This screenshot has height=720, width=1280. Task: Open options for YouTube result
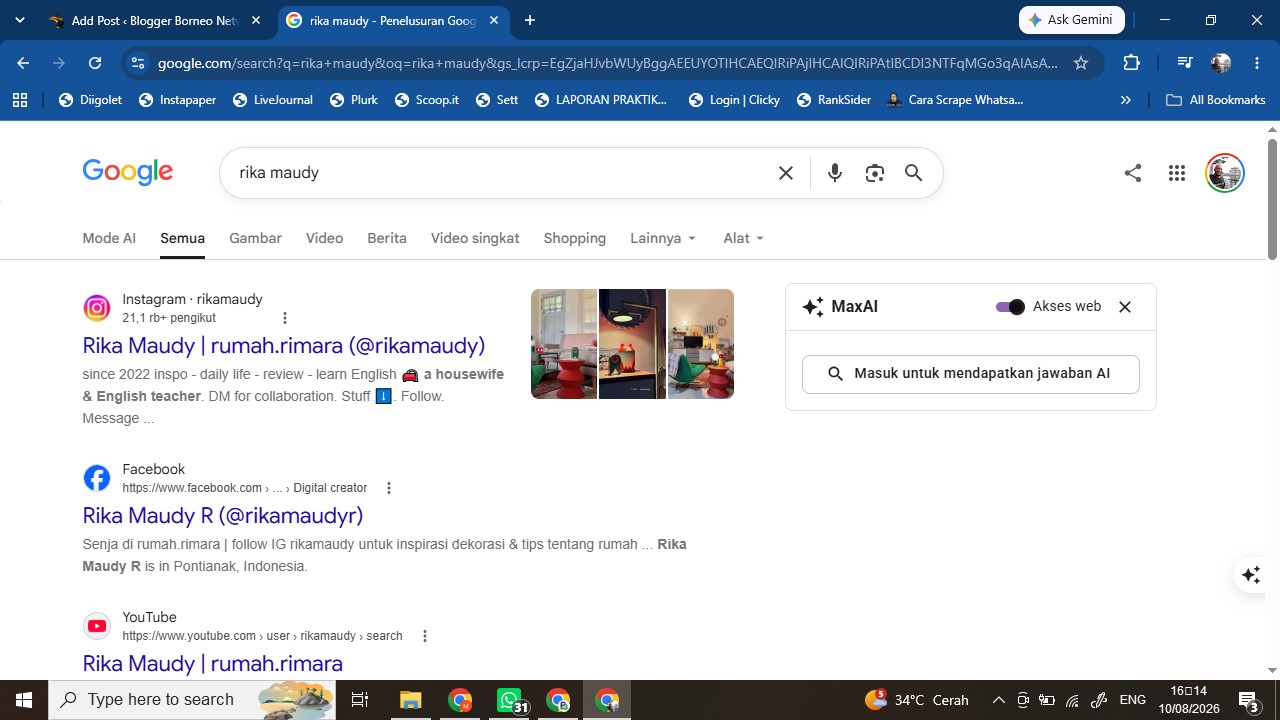click(x=425, y=636)
